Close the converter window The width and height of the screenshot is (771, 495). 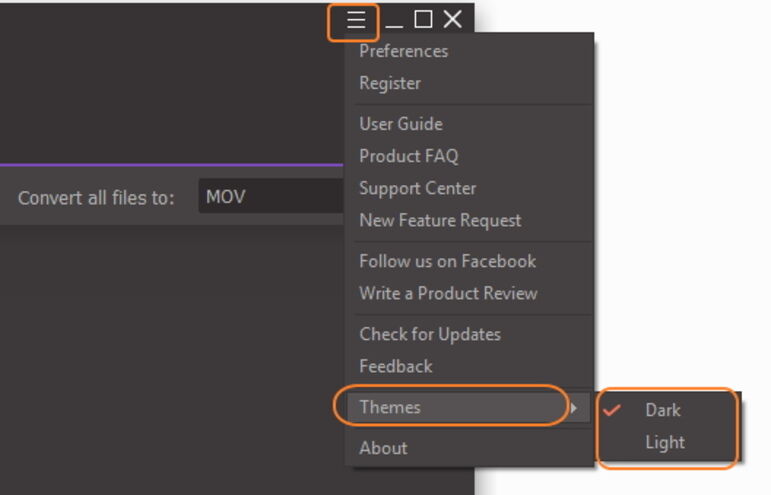pyautogui.click(x=452, y=20)
